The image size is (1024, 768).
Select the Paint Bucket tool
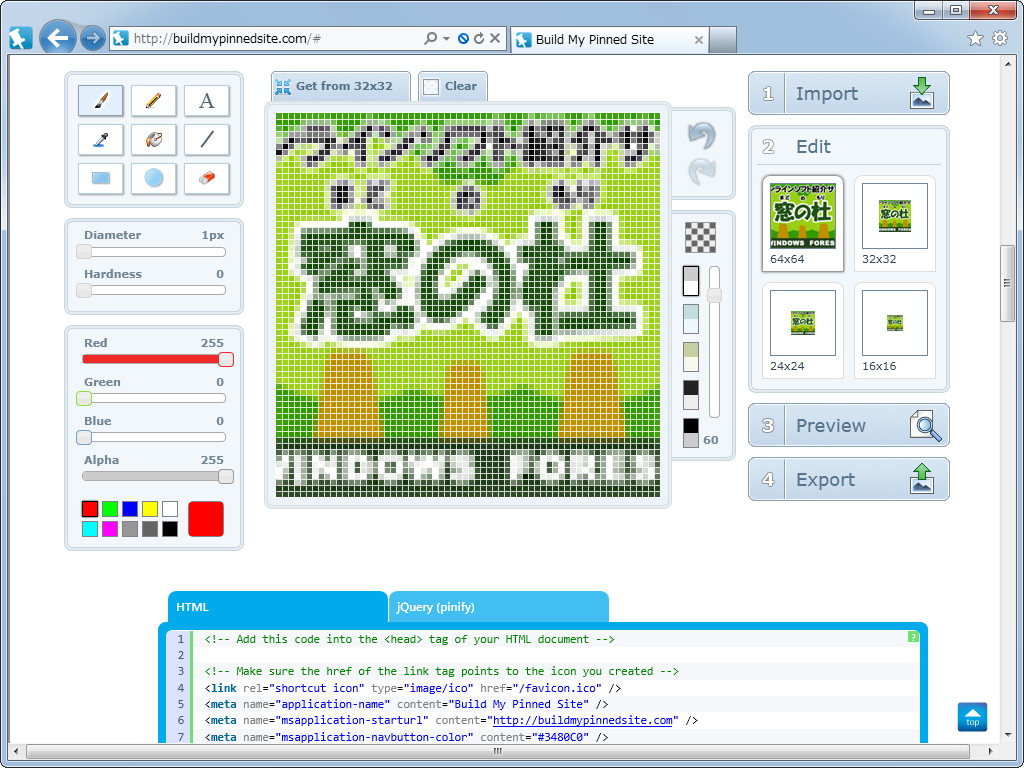coord(153,139)
